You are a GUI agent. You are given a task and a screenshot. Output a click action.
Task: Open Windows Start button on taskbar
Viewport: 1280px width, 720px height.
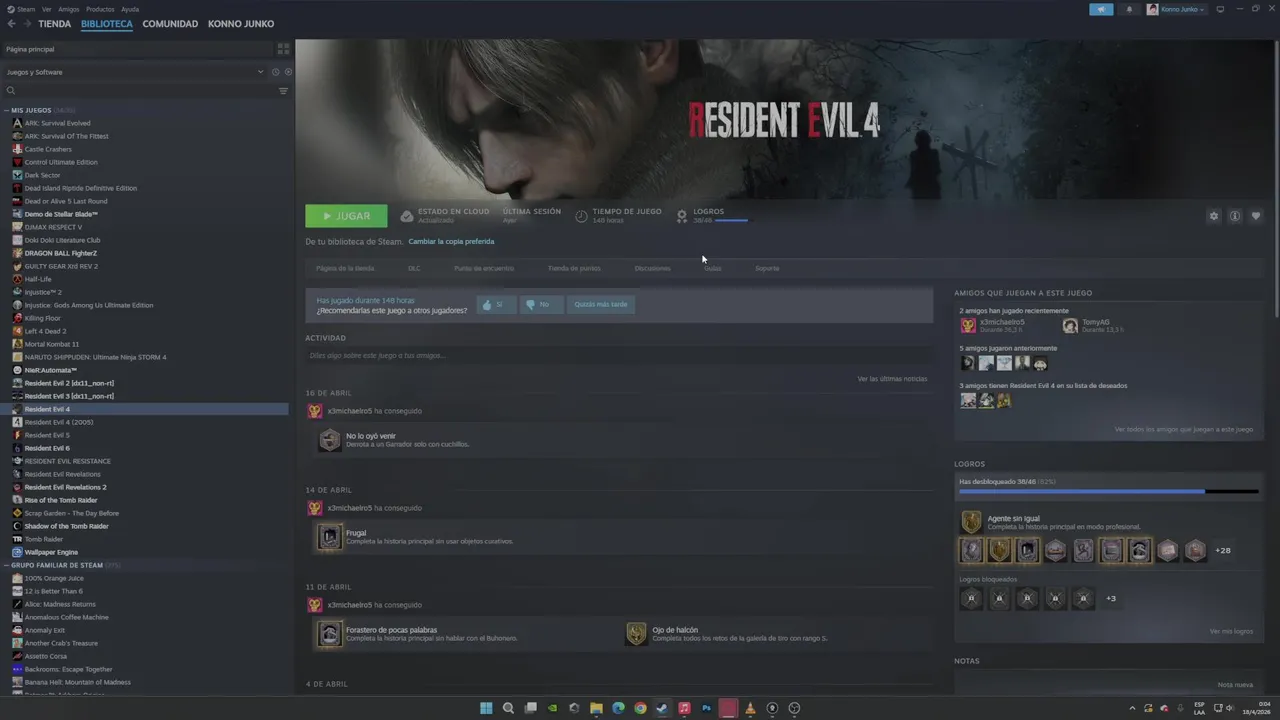486,708
